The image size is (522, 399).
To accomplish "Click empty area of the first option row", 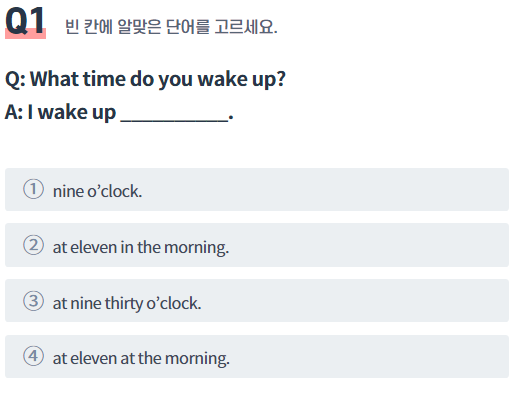I will pos(323,189).
